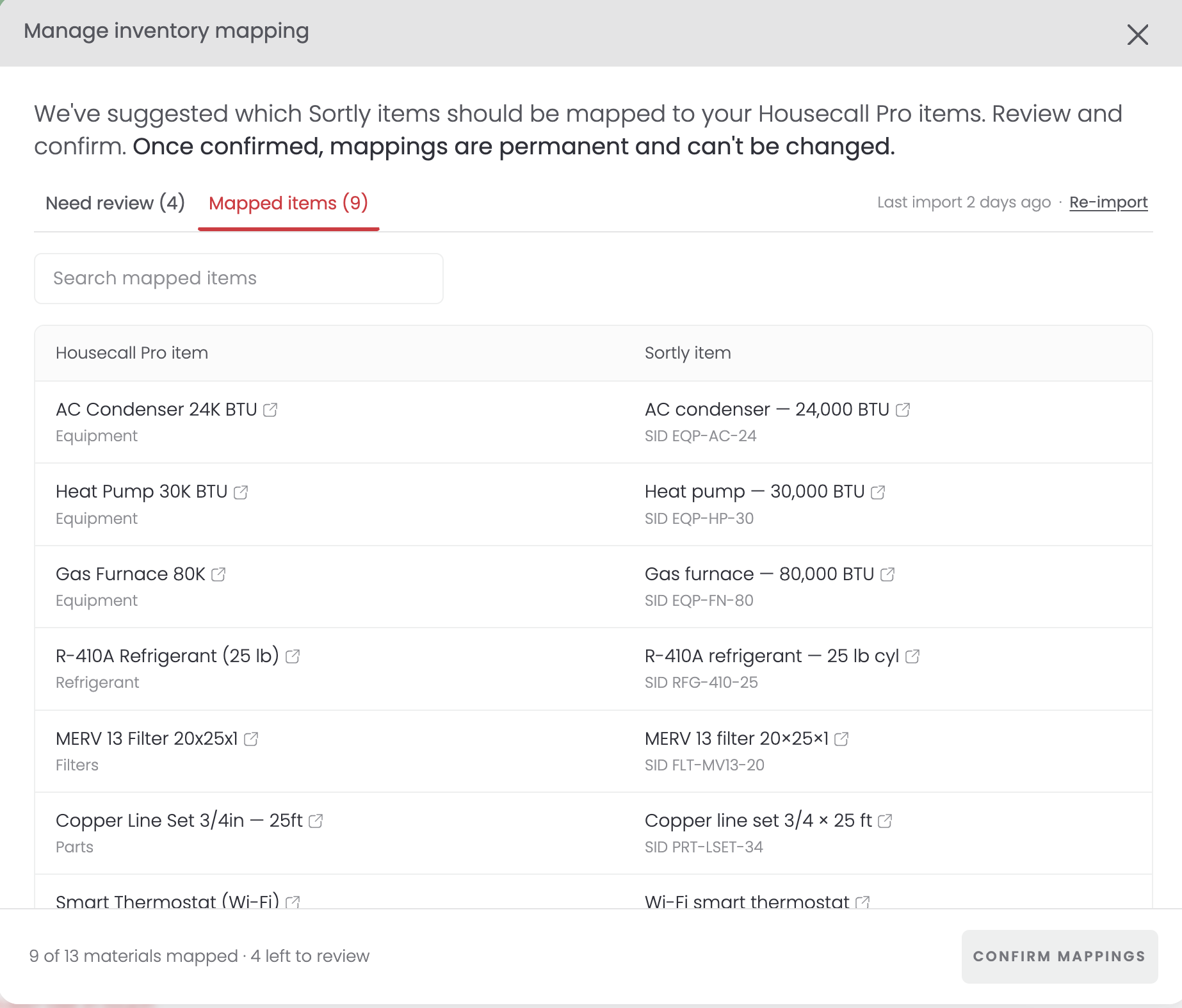Click the Re-import link
This screenshot has width=1182, height=1008.
tap(1108, 202)
